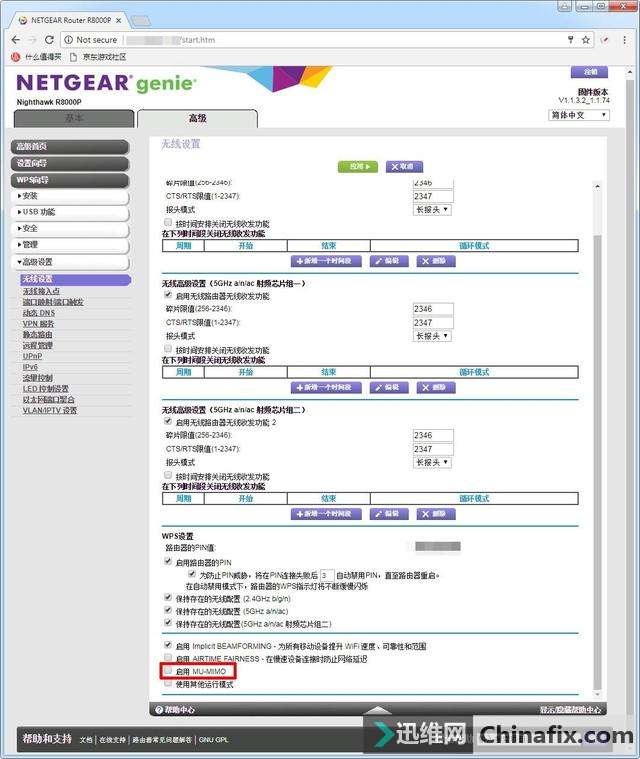This screenshot has height=759, width=640.
Task: Open a new browser tab
Action: (x=140, y=21)
